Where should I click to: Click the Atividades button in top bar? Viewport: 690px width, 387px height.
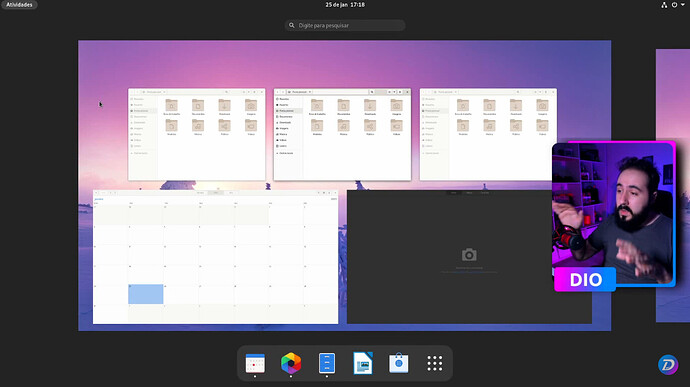coord(19,5)
